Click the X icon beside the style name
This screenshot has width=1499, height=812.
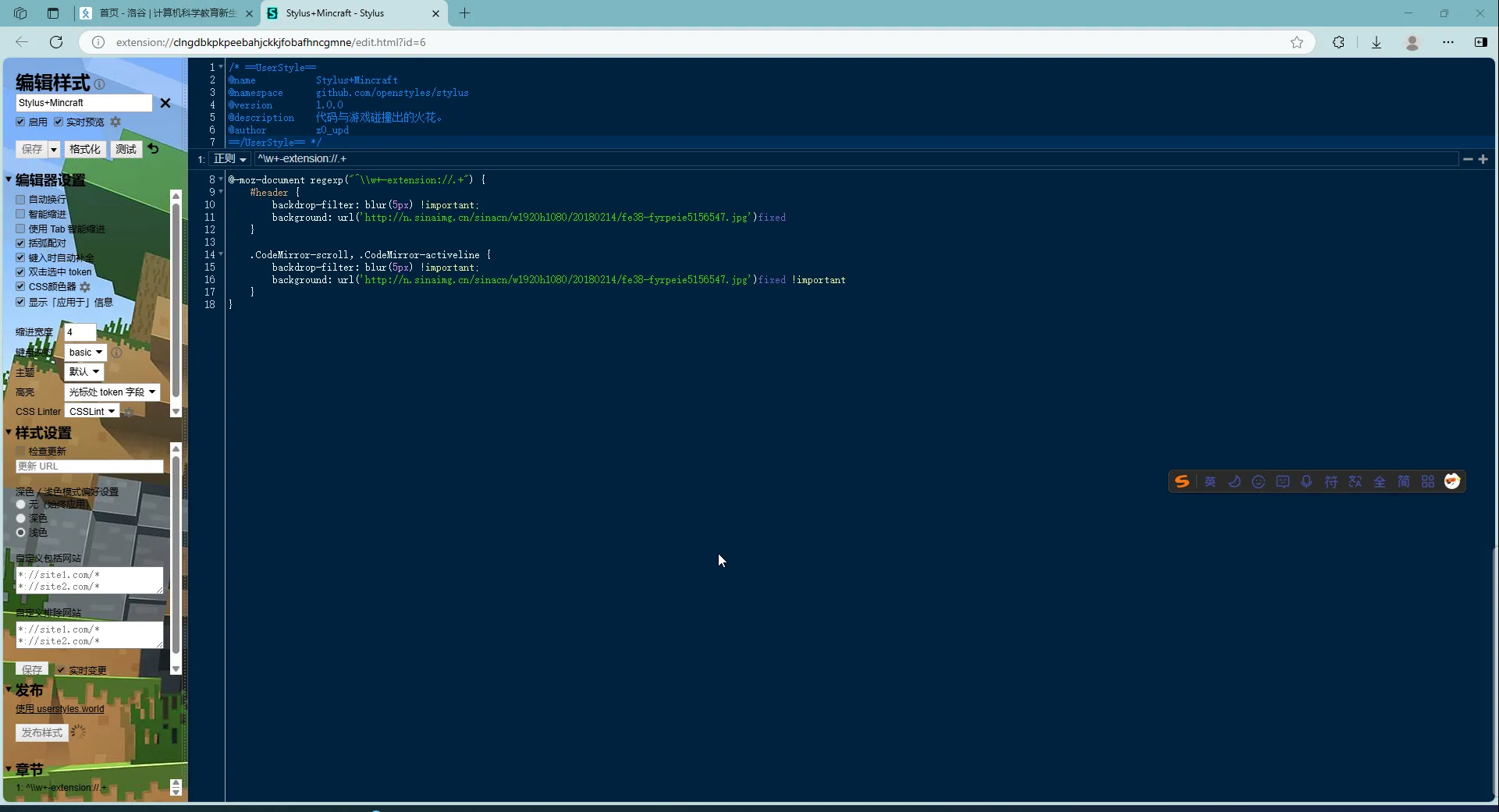pos(165,103)
